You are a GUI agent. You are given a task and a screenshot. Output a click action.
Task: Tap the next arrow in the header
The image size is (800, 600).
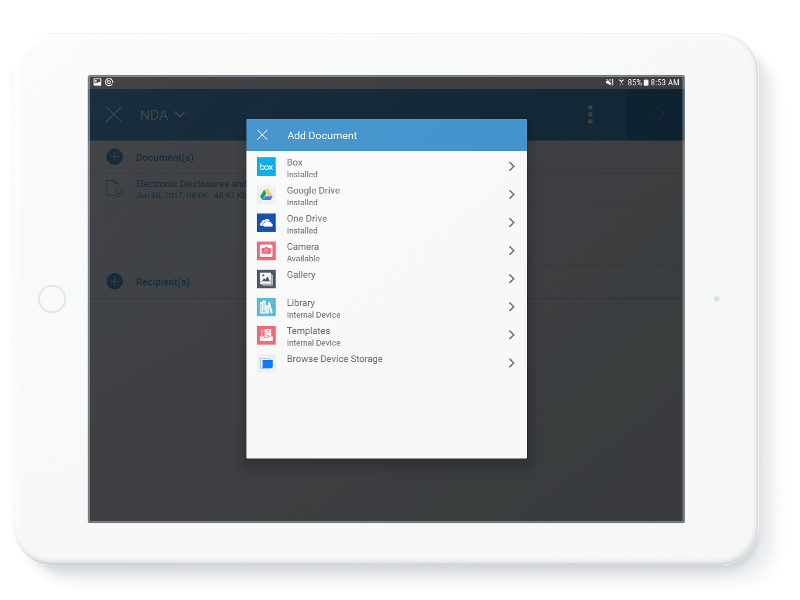[x=660, y=114]
